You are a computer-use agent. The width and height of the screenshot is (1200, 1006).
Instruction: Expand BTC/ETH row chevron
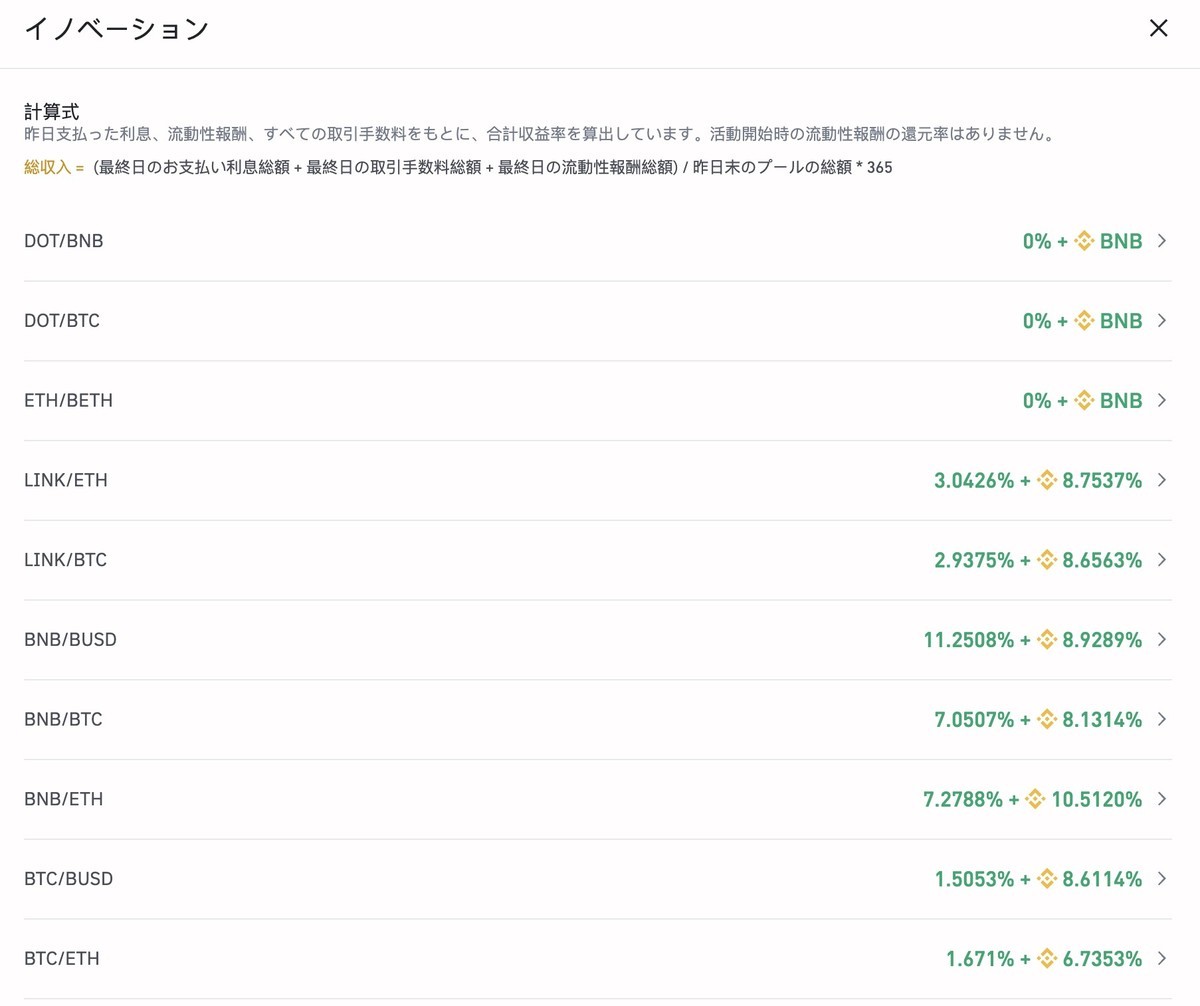(x=1162, y=959)
